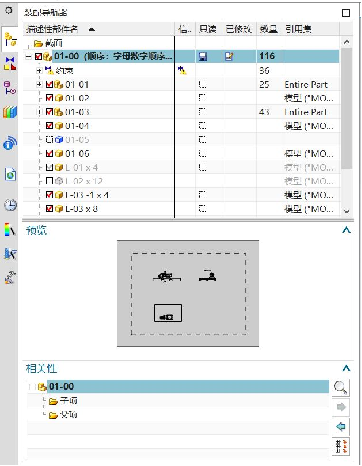Toggle the checkbox of component 01-04
Viewport: 362px width, 466px height.
49,126
